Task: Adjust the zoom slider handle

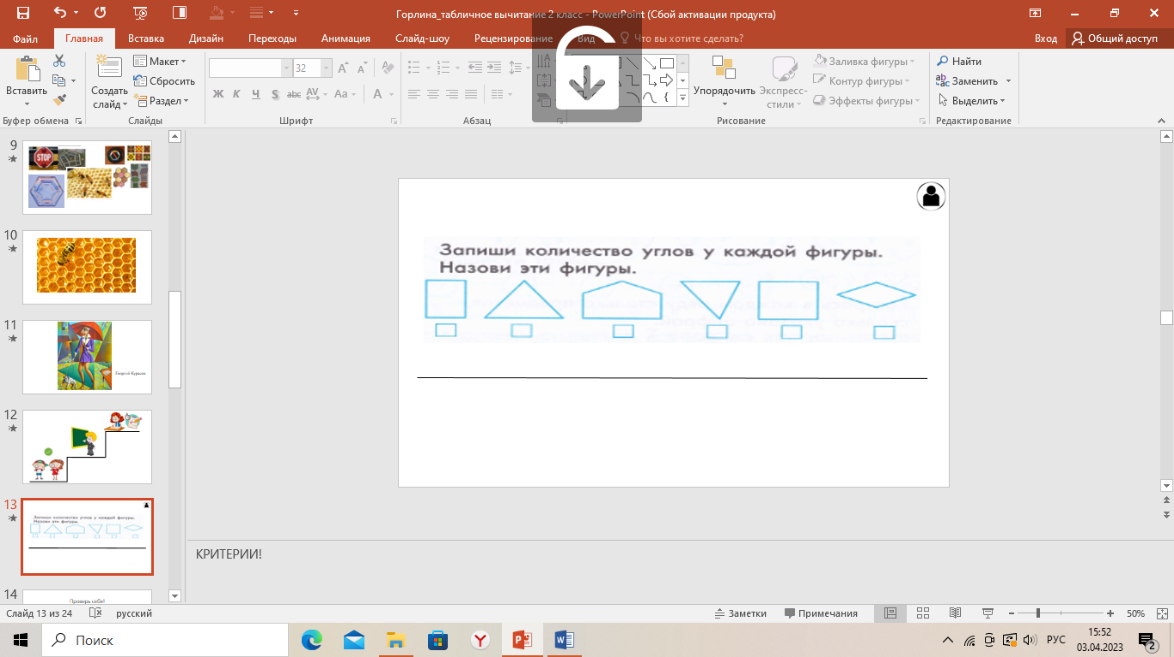Action: point(1038,613)
